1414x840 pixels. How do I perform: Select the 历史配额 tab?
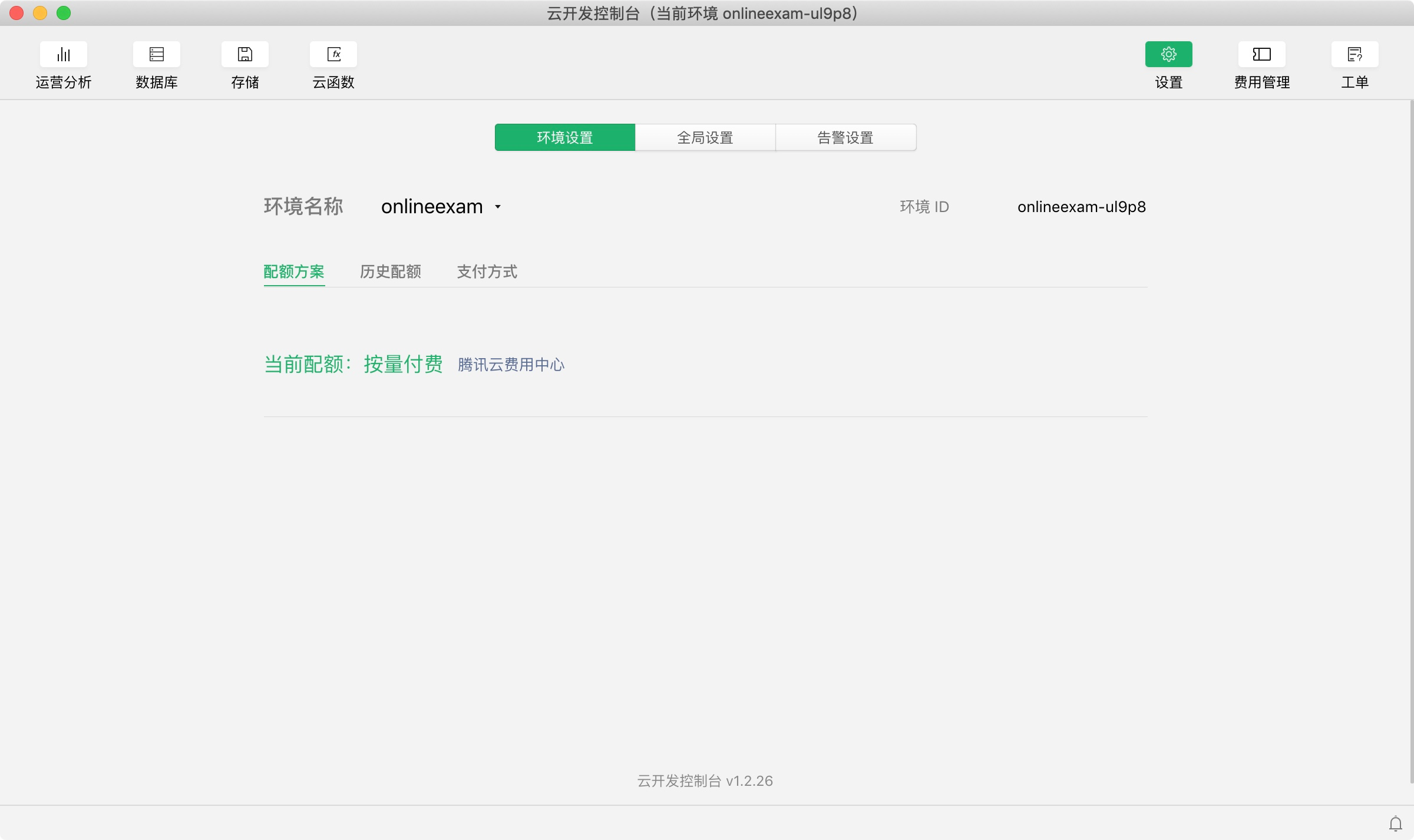pos(391,272)
